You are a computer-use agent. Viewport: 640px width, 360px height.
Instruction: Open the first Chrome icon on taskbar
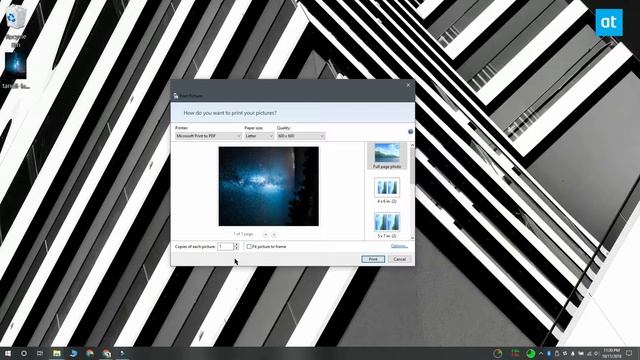(x=90, y=353)
